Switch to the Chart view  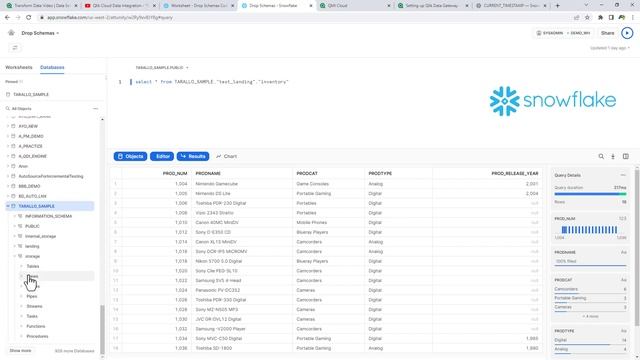(x=227, y=156)
